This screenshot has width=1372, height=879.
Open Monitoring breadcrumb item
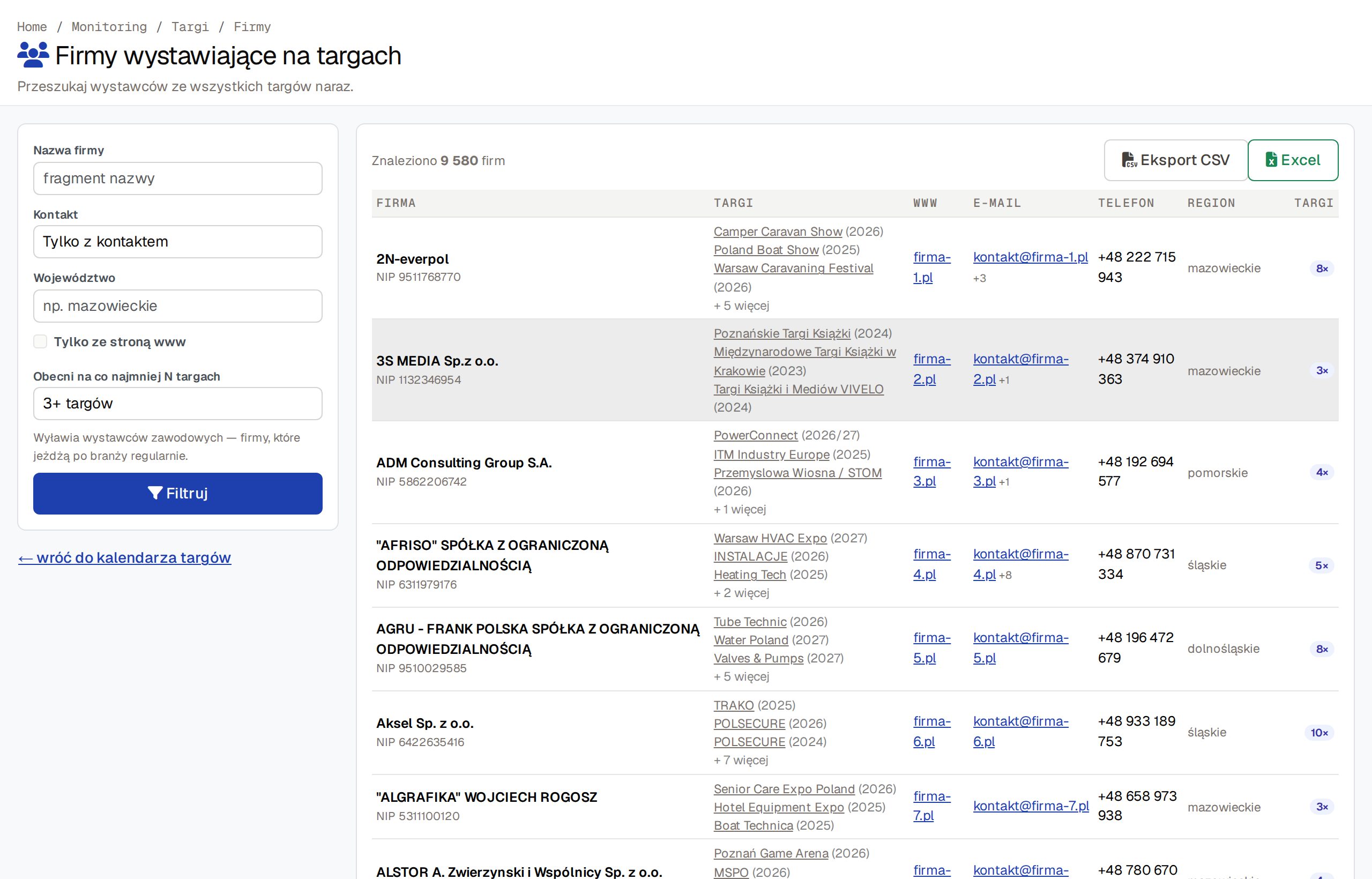[109, 27]
